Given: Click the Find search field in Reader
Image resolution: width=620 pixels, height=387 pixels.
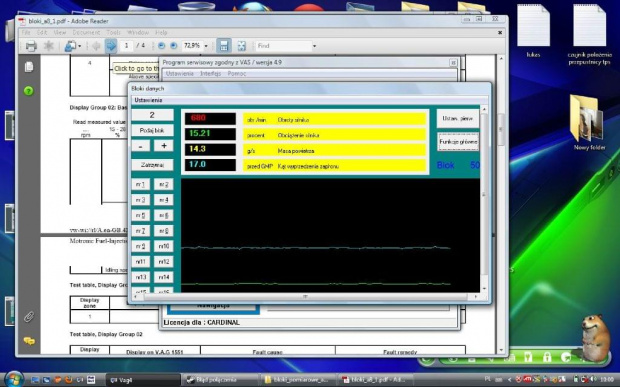Looking at the screenshot, I should (284, 46).
